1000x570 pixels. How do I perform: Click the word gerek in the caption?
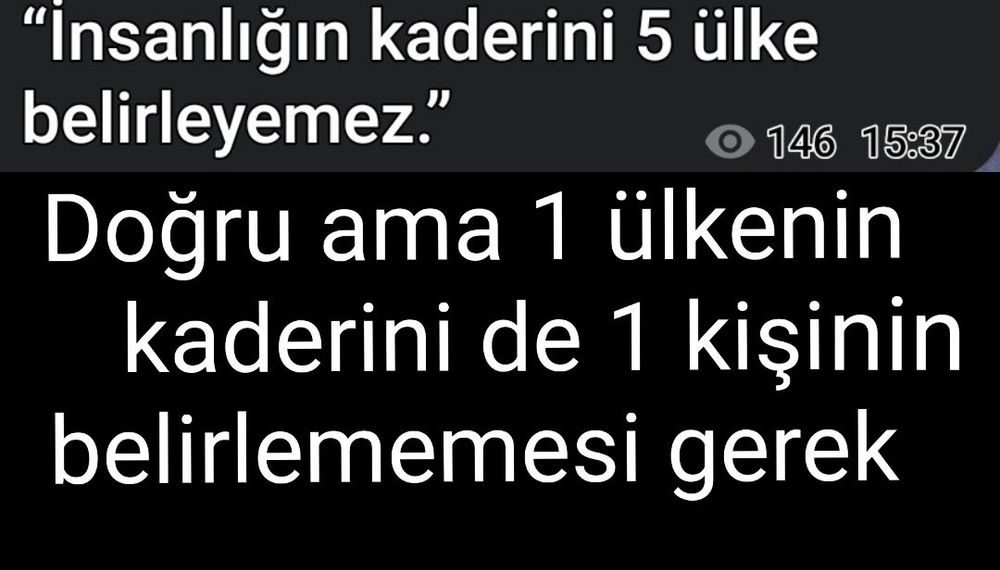(x=783, y=453)
